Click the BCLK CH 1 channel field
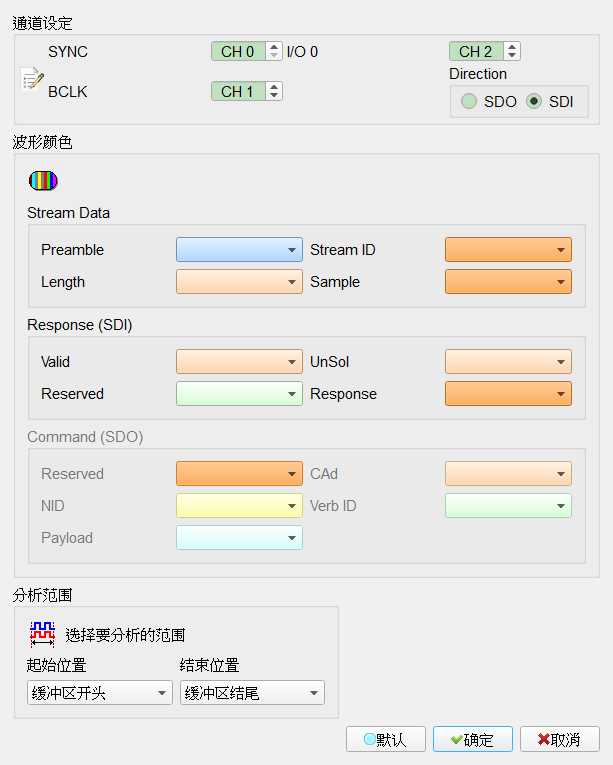 [x=238, y=91]
